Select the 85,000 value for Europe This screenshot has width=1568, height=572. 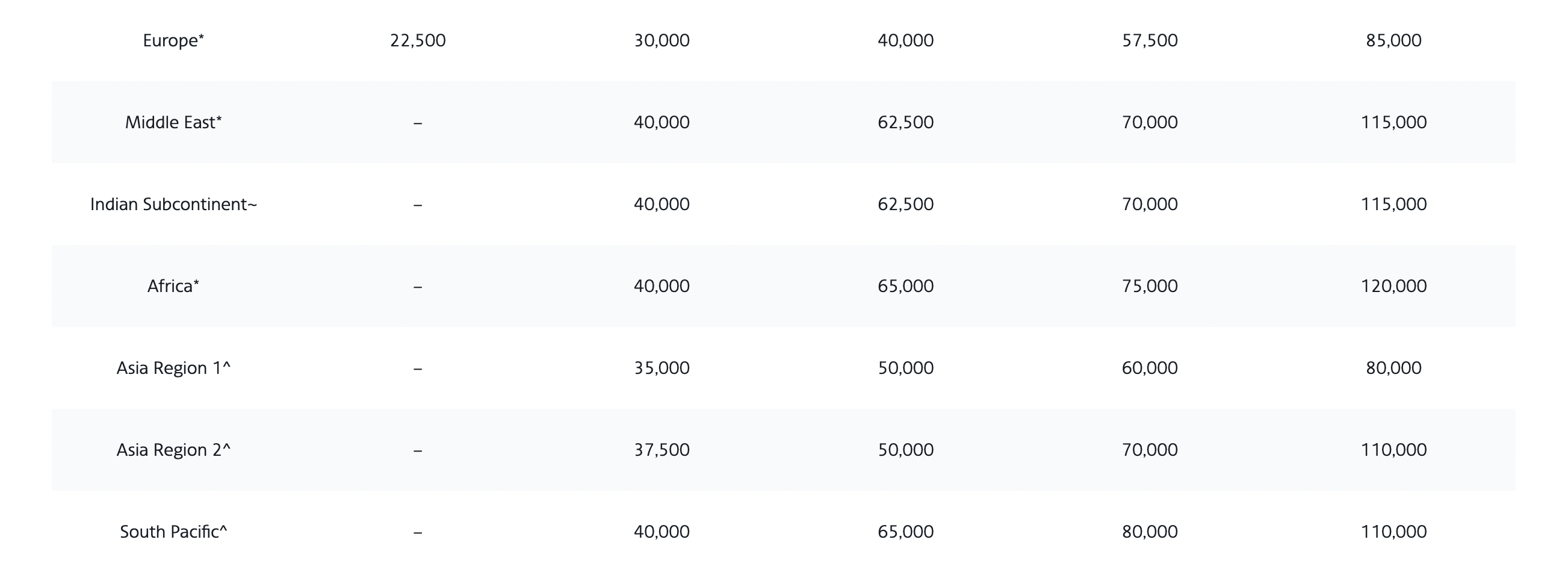point(1393,40)
